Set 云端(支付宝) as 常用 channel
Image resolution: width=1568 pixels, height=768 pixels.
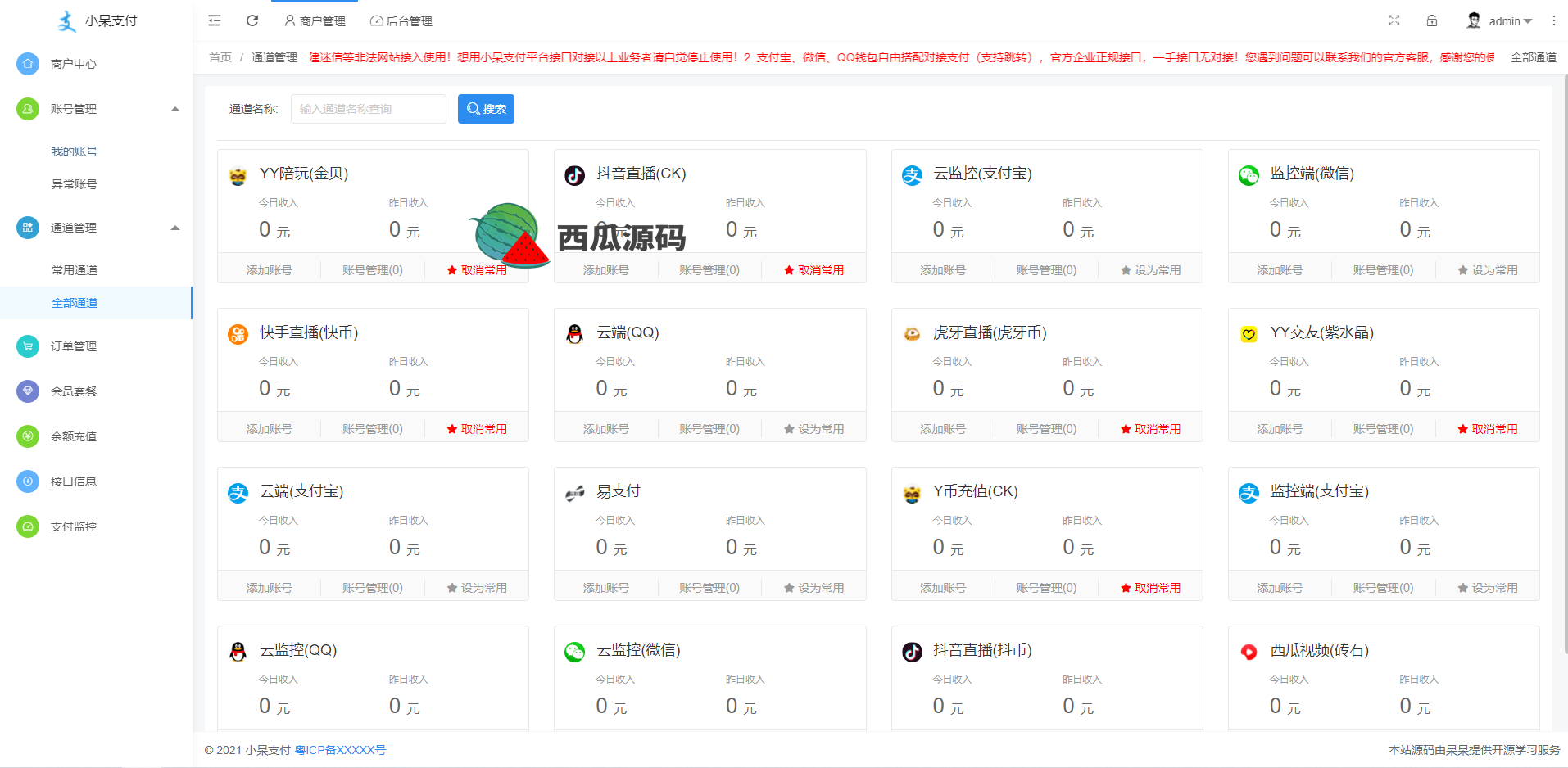click(477, 588)
